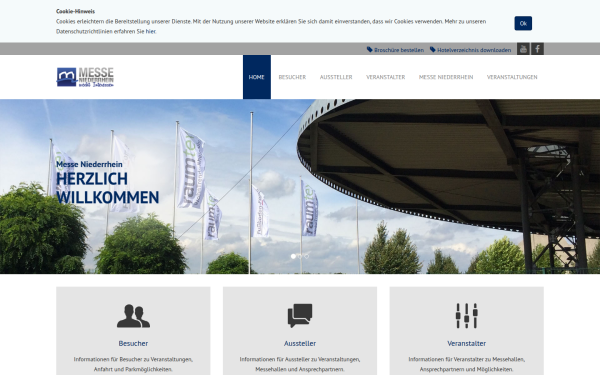
Task: Open the Veranstalter card heading link
Action: click(466, 344)
